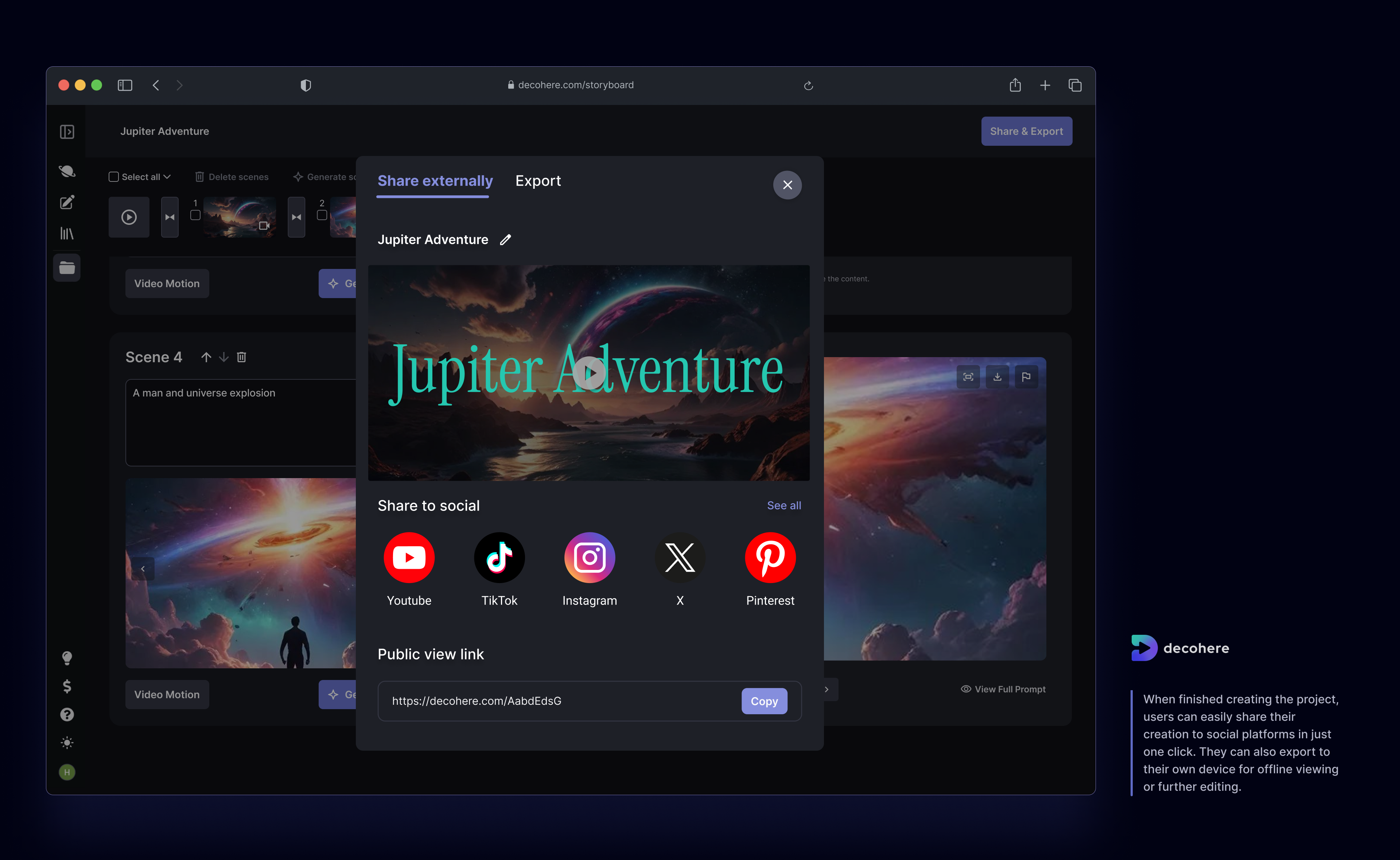Expand the left sidebar panel toggle
The height and width of the screenshot is (860, 1400).
[67, 132]
